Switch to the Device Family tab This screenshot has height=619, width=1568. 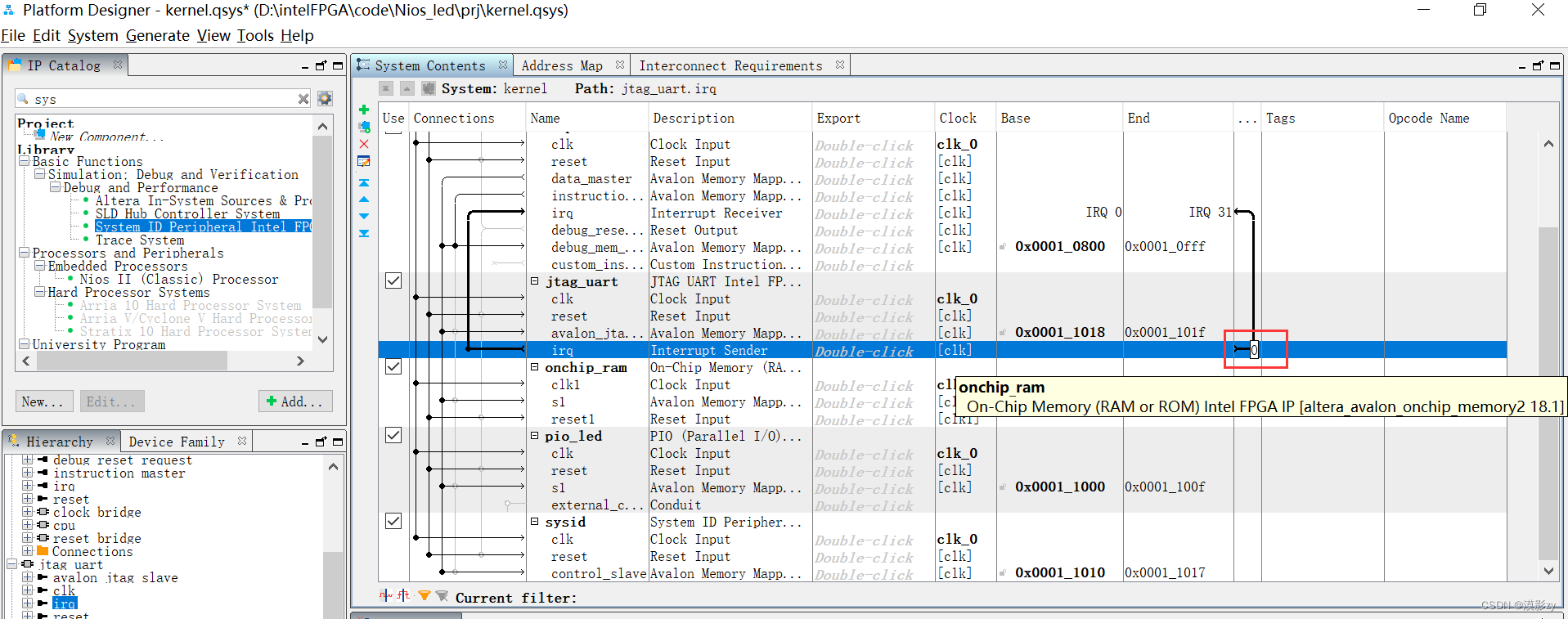click(x=177, y=442)
